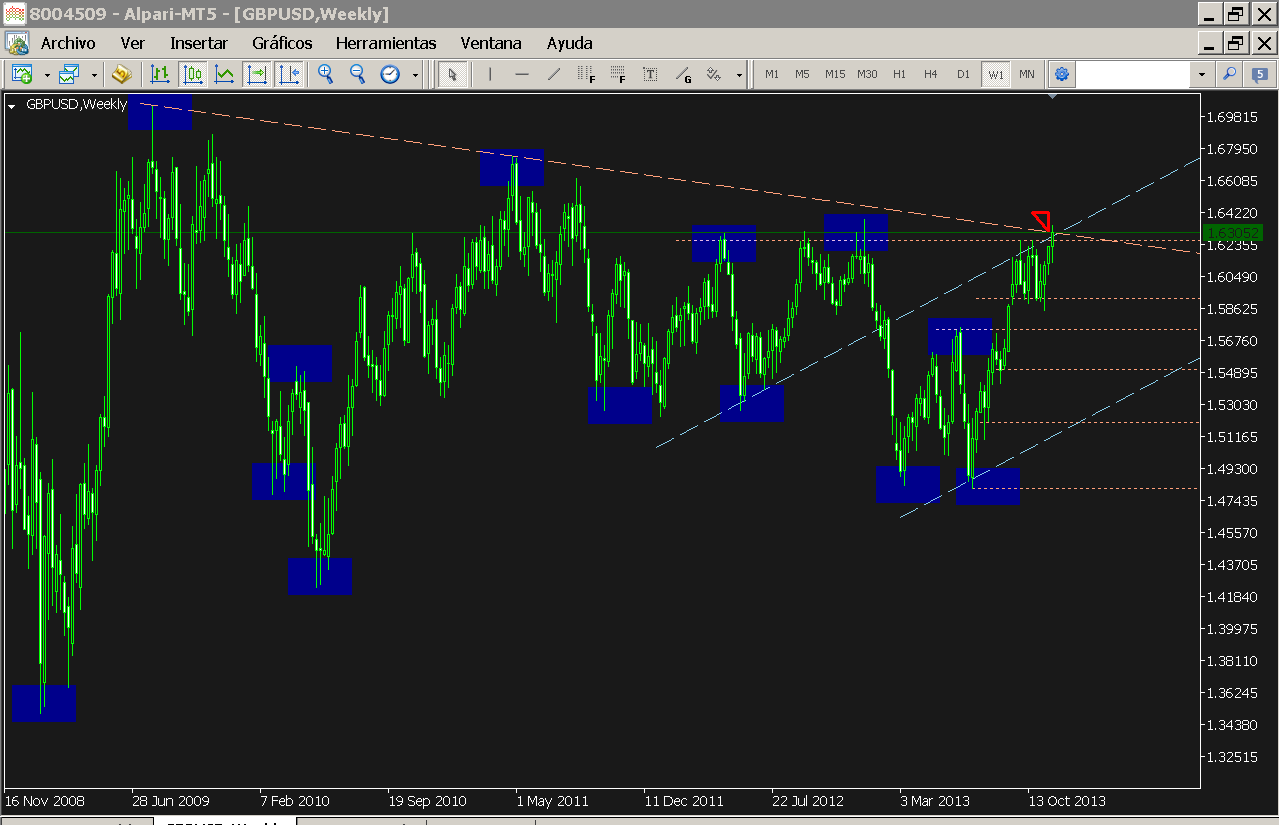Expand the periodicity clock dropdown
1279x825 pixels.
click(x=415, y=75)
